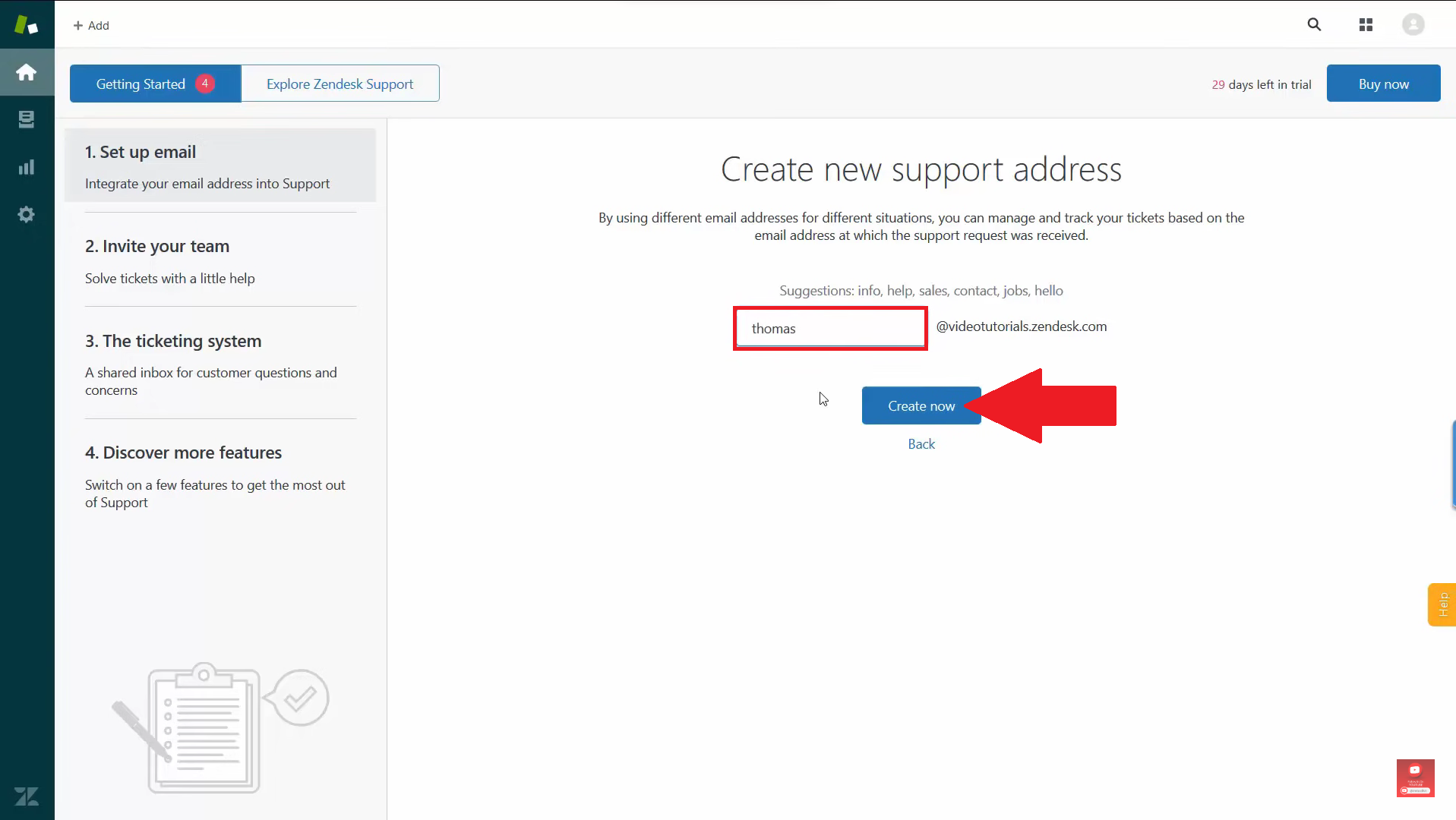The image size is (1456, 820).
Task: Click the Back link
Action: (x=921, y=444)
